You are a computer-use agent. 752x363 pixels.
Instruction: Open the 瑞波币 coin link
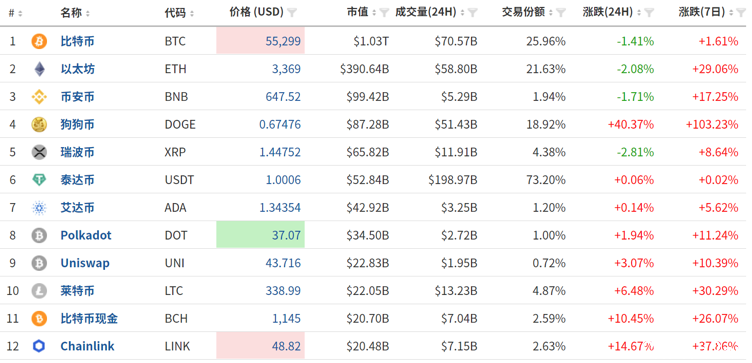77,152
